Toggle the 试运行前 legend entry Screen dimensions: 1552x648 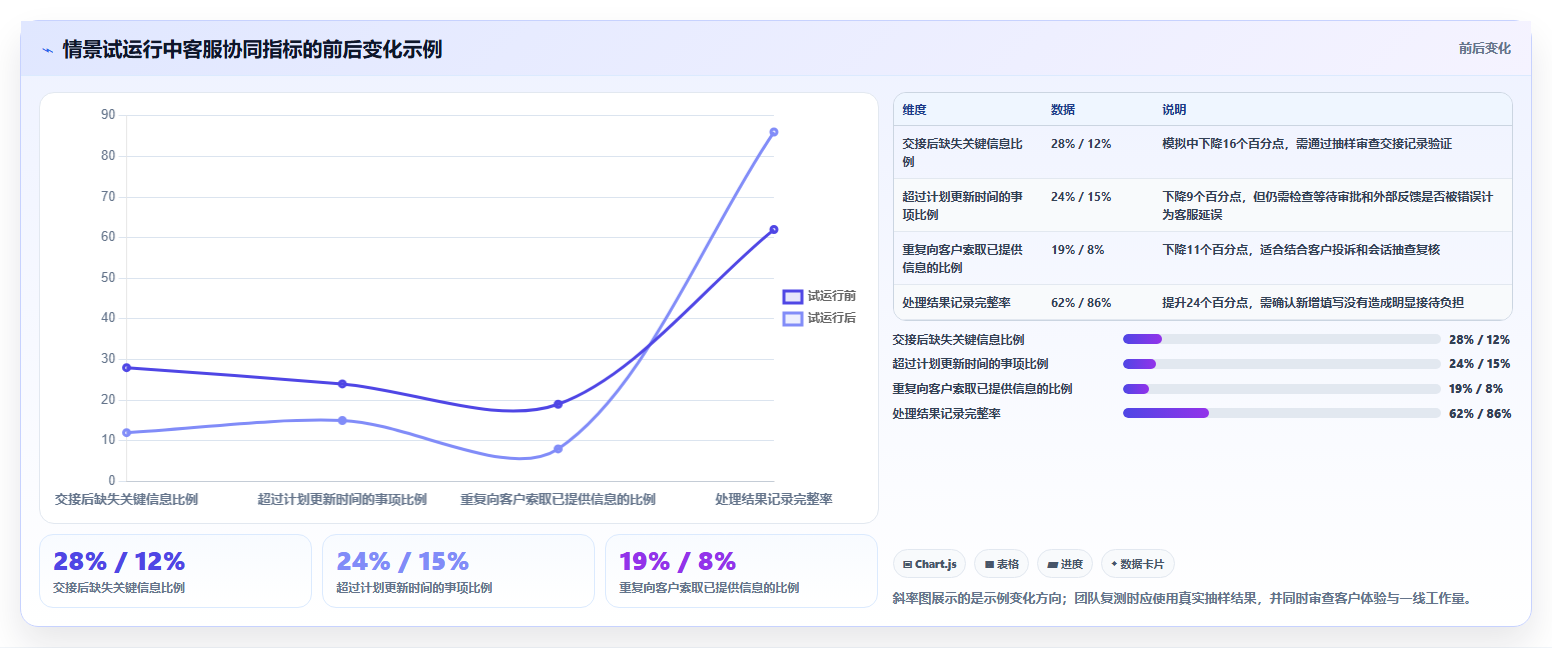click(x=819, y=296)
